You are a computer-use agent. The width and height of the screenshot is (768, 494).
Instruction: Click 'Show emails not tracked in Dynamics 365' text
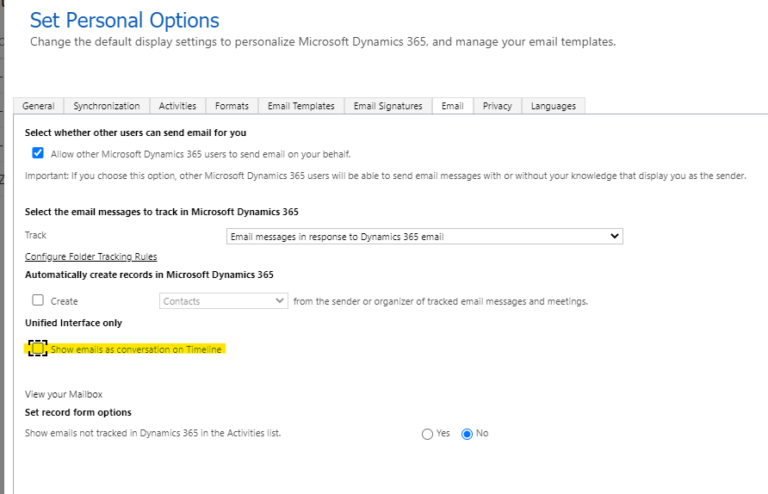pos(153,433)
